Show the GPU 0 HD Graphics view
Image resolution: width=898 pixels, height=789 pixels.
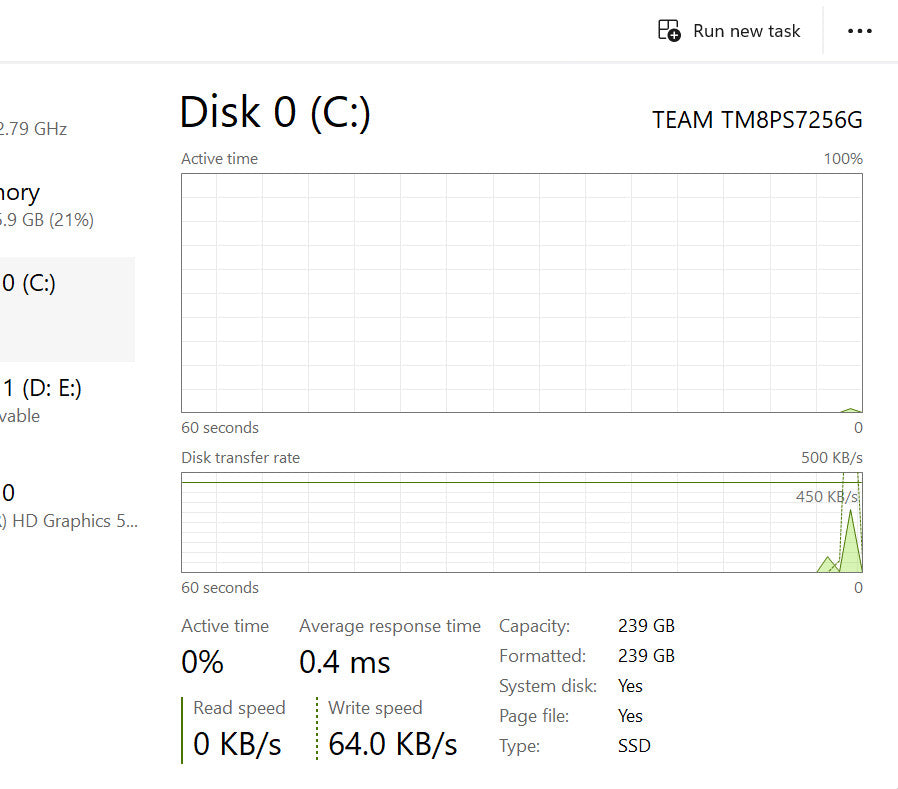(x=60, y=506)
